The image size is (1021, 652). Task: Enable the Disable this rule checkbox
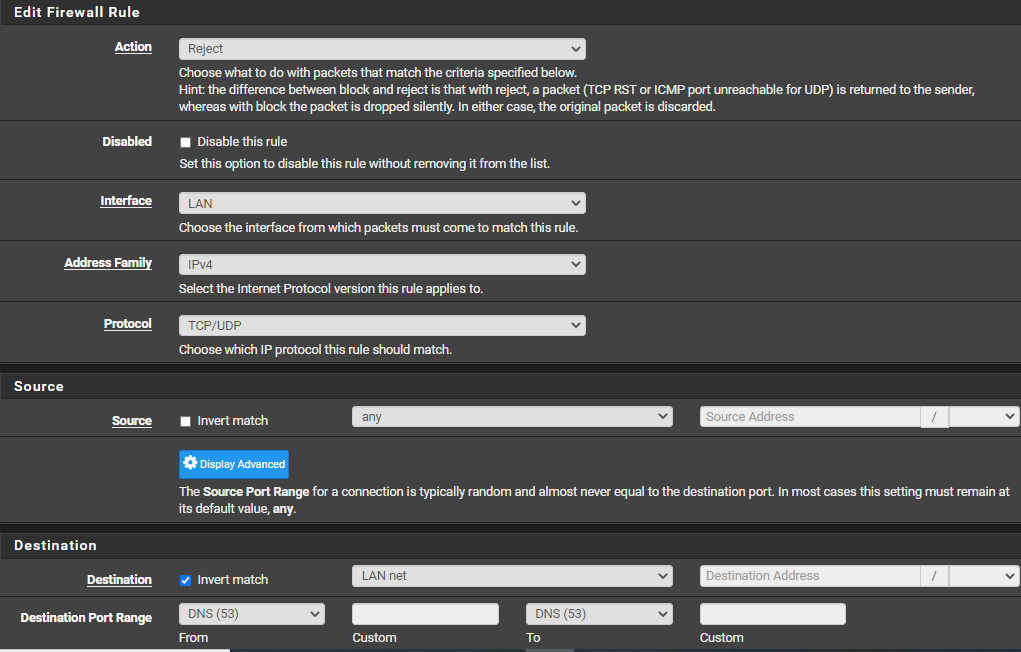[x=186, y=142]
